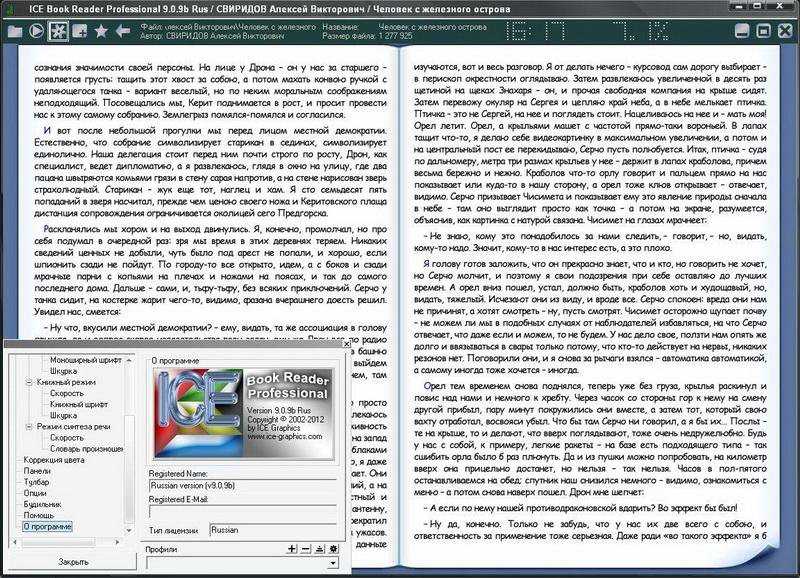Click the Тип лицензии field showing Russian

(273, 530)
